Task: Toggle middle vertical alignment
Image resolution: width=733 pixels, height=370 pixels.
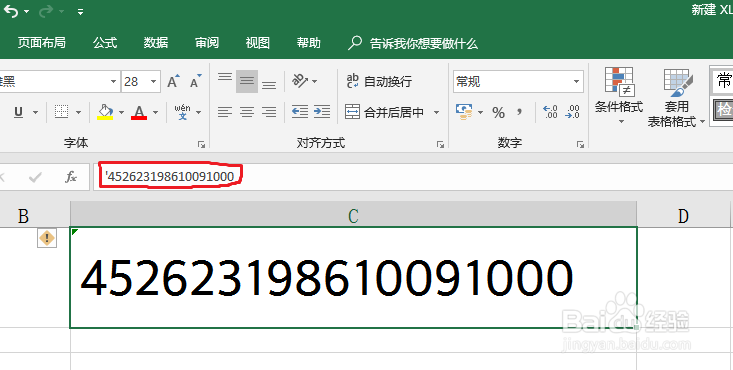Action: point(247,81)
